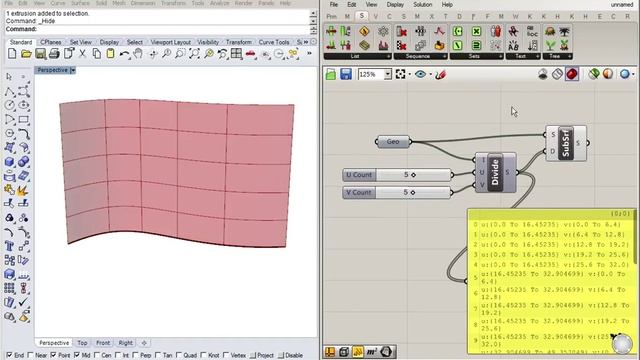Select the Box solid tool

[x=10, y=162]
